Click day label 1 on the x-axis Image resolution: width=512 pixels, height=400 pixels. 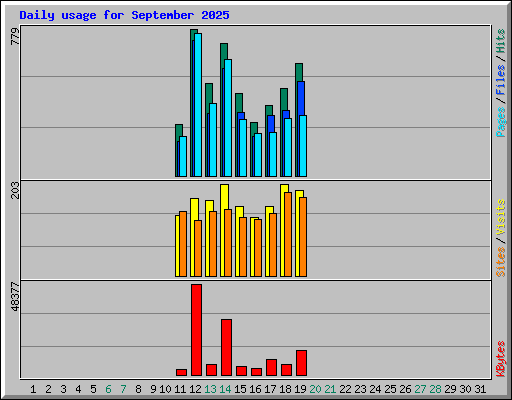click(33, 389)
